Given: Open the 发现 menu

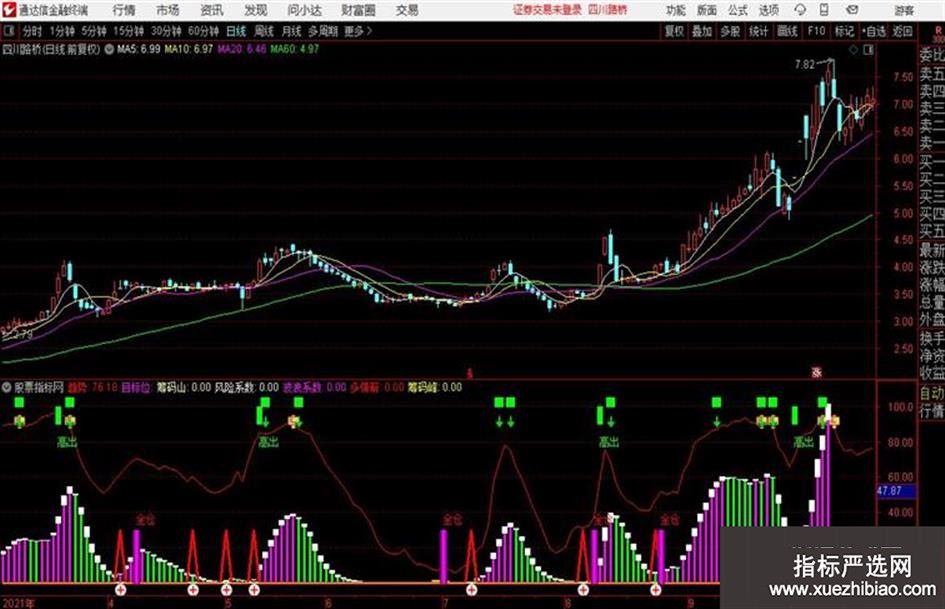Looking at the screenshot, I should tap(256, 10).
